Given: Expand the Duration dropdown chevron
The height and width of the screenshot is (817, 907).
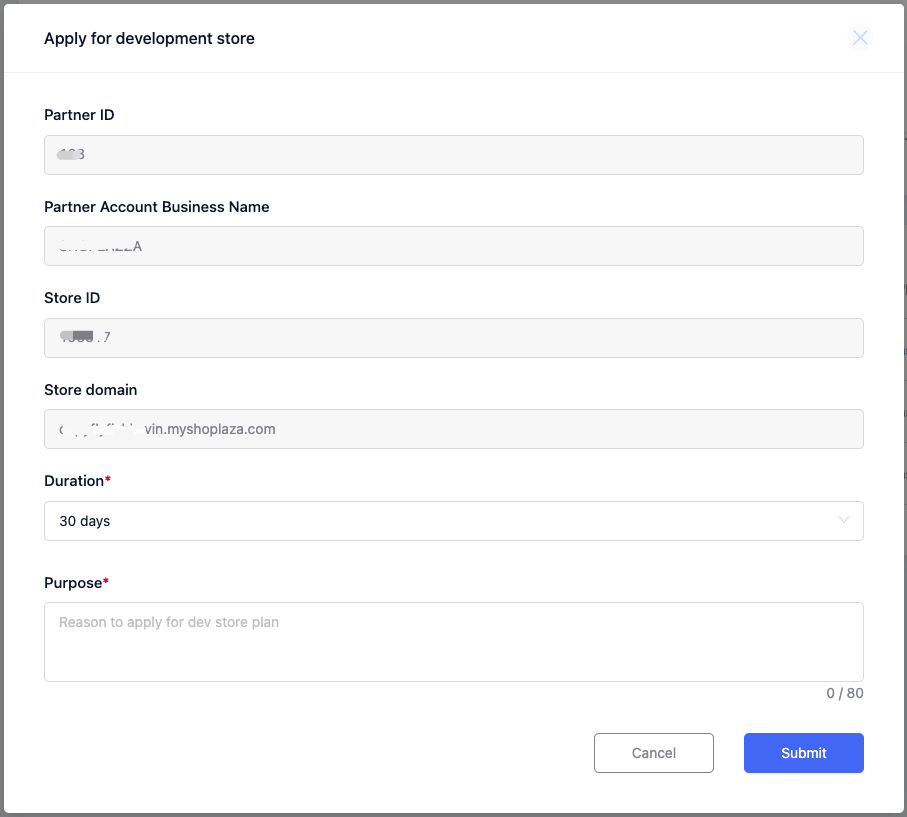Looking at the screenshot, I should pos(844,520).
